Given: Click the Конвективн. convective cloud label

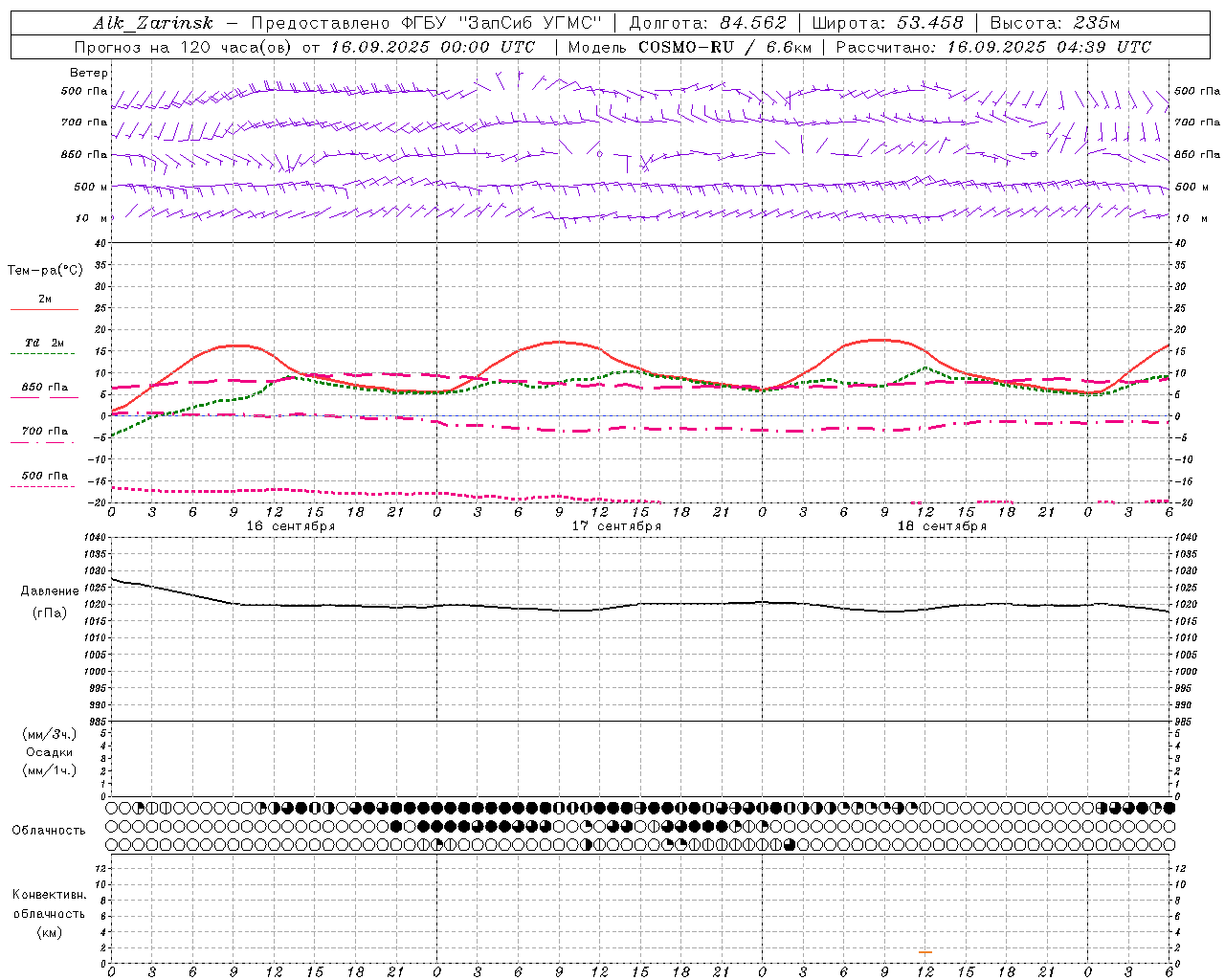Looking at the screenshot, I should pyautogui.click(x=49, y=895).
